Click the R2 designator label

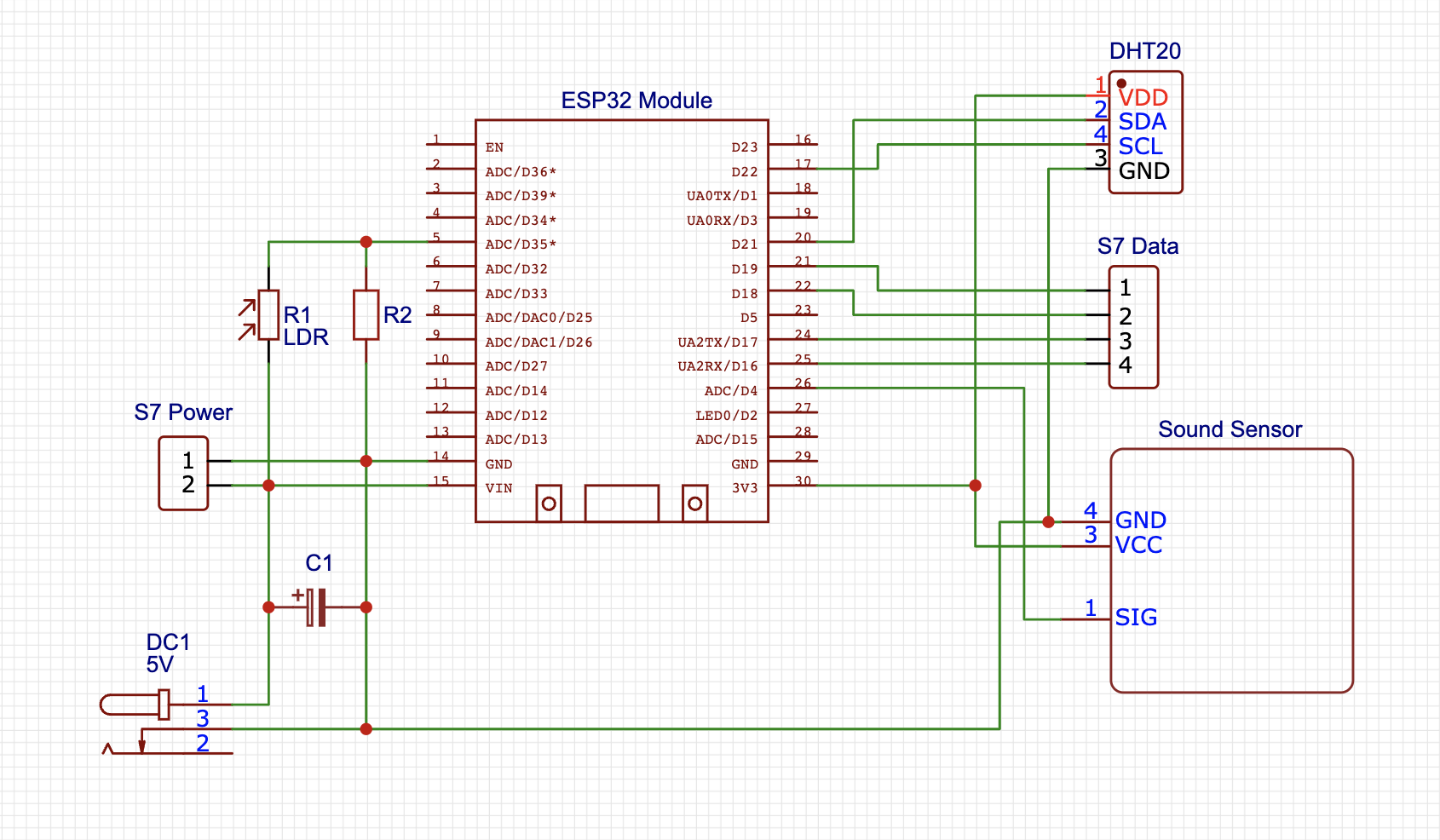pos(397,315)
